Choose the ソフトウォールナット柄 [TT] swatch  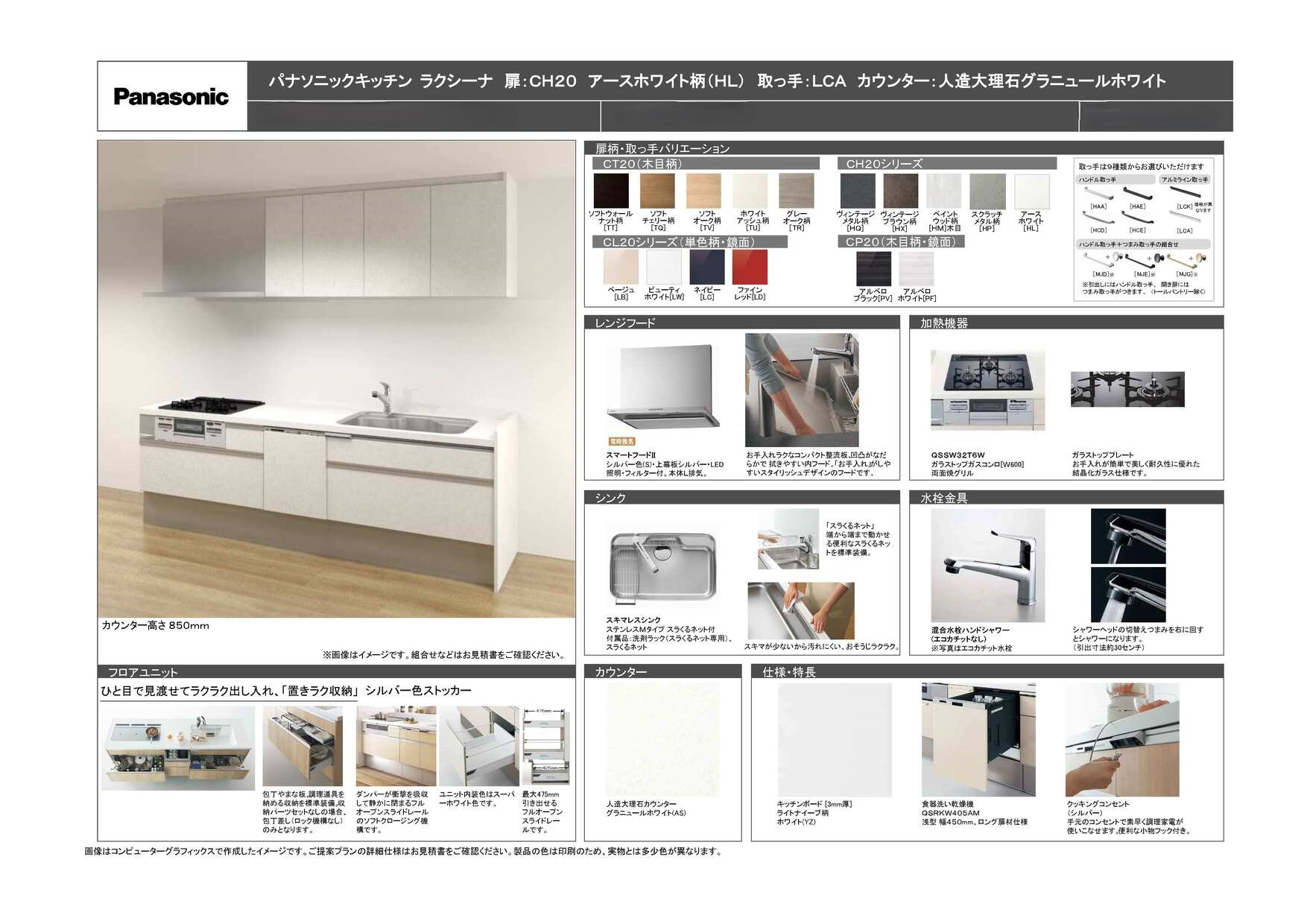(x=611, y=191)
